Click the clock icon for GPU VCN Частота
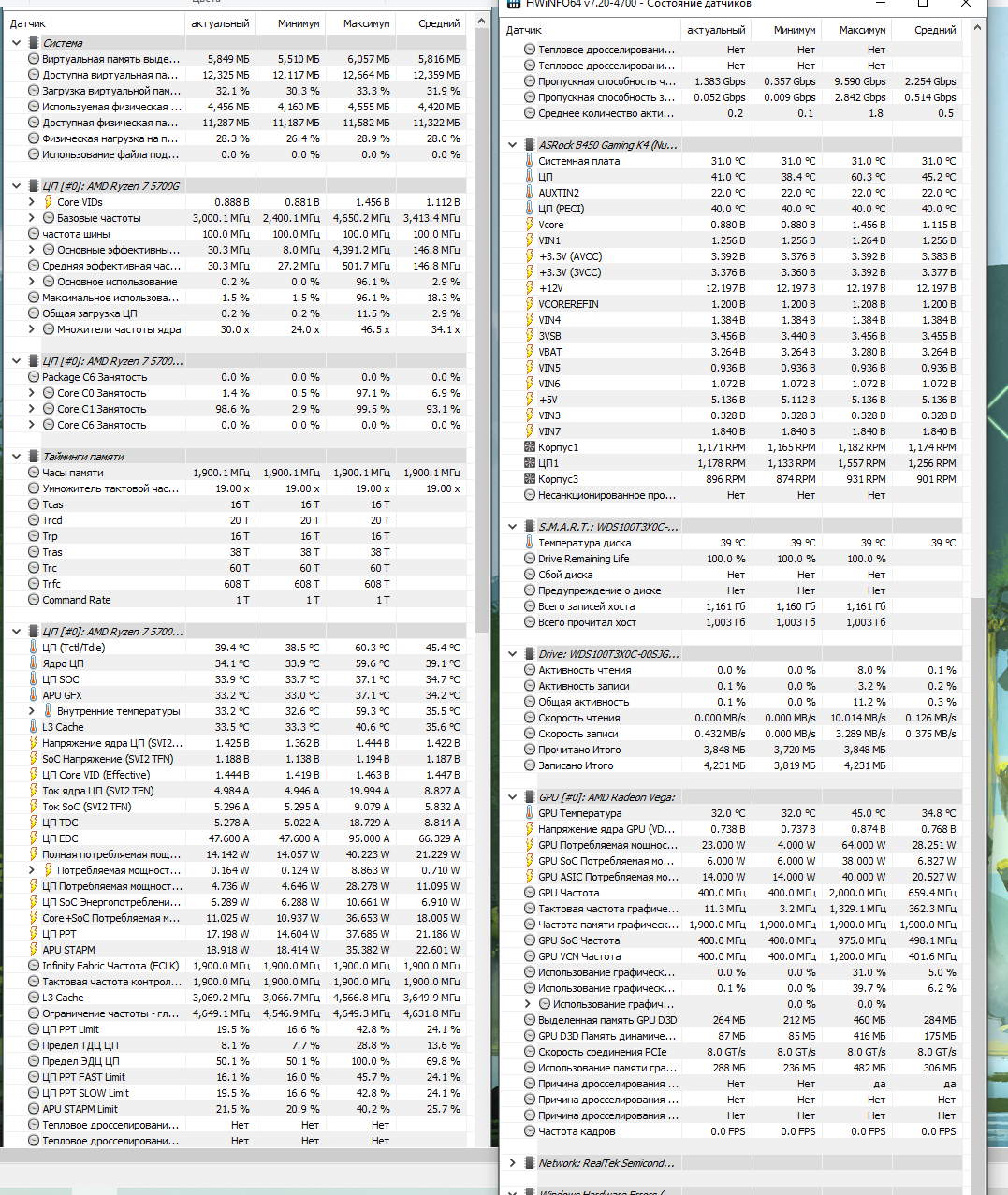Image resolution: width=1008 pixels, height=1195 pixels. click(x=530, y=956)
